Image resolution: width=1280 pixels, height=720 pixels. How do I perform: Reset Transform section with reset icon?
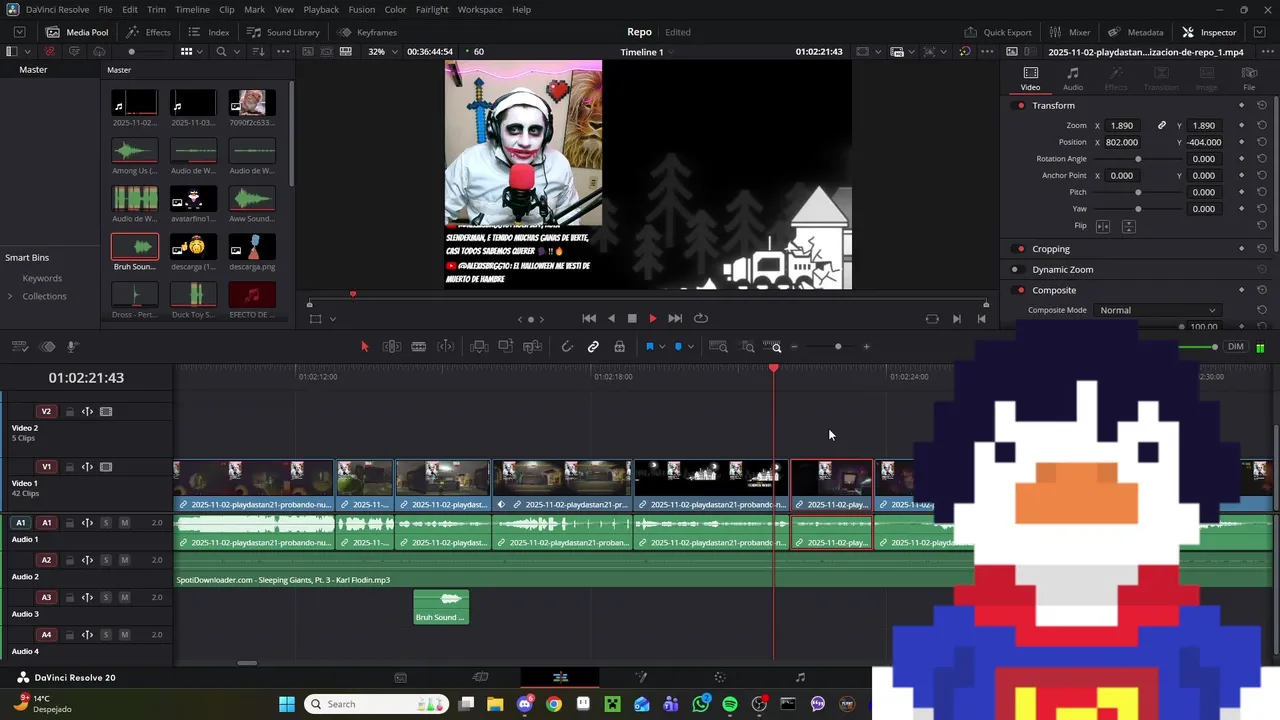(1262, 105)
